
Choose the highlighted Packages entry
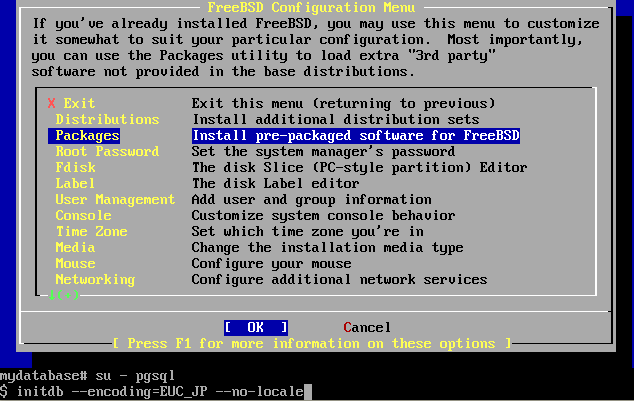tap(84, 135)
